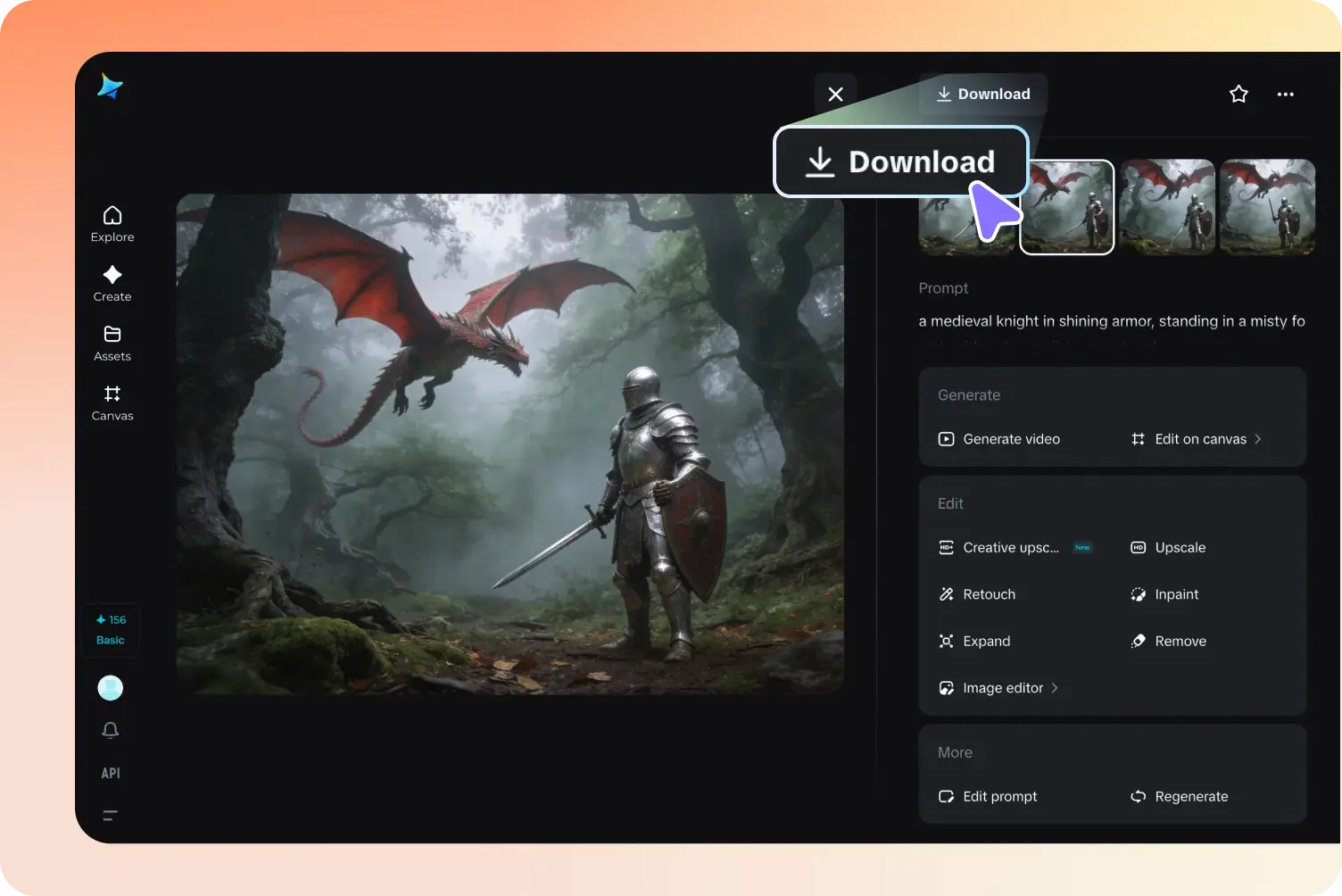Star this image as favorite
The height and width of the screenshot is (896, 1342).
point(1238,94)
